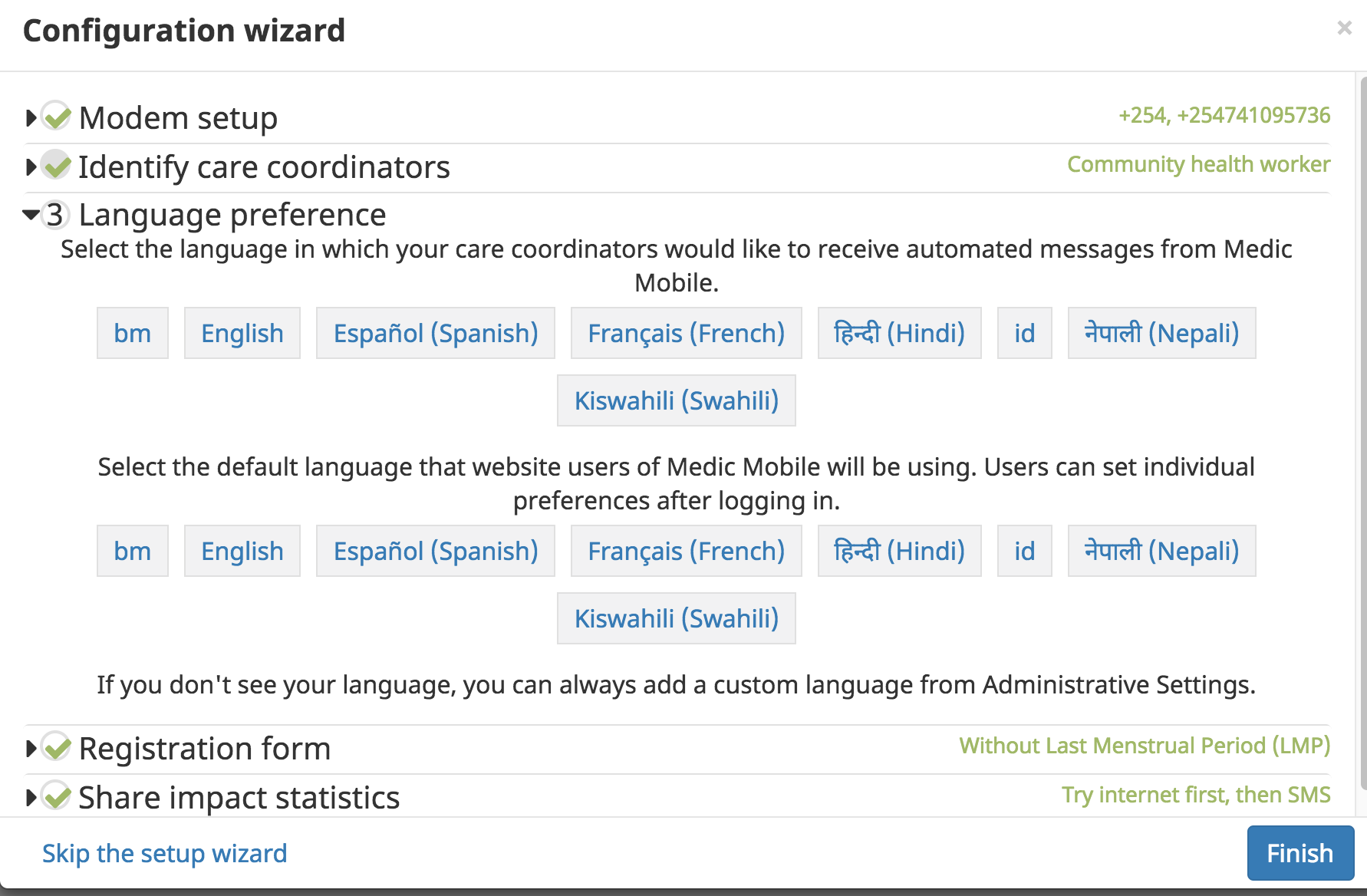1367x896 pixels.
Task: Select English for care coordinator messages
Action: pyautogui.click(x=242, y=333)
